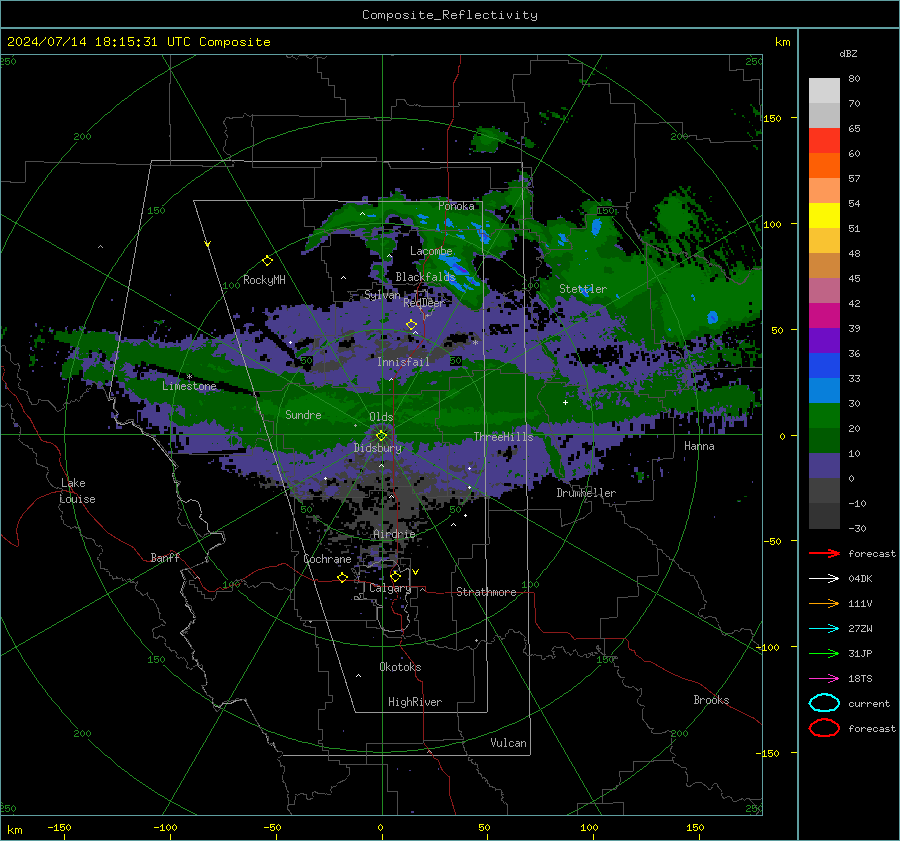Select the Lacombe label on the map
The image size is (900, 841).
pos(431,251)
